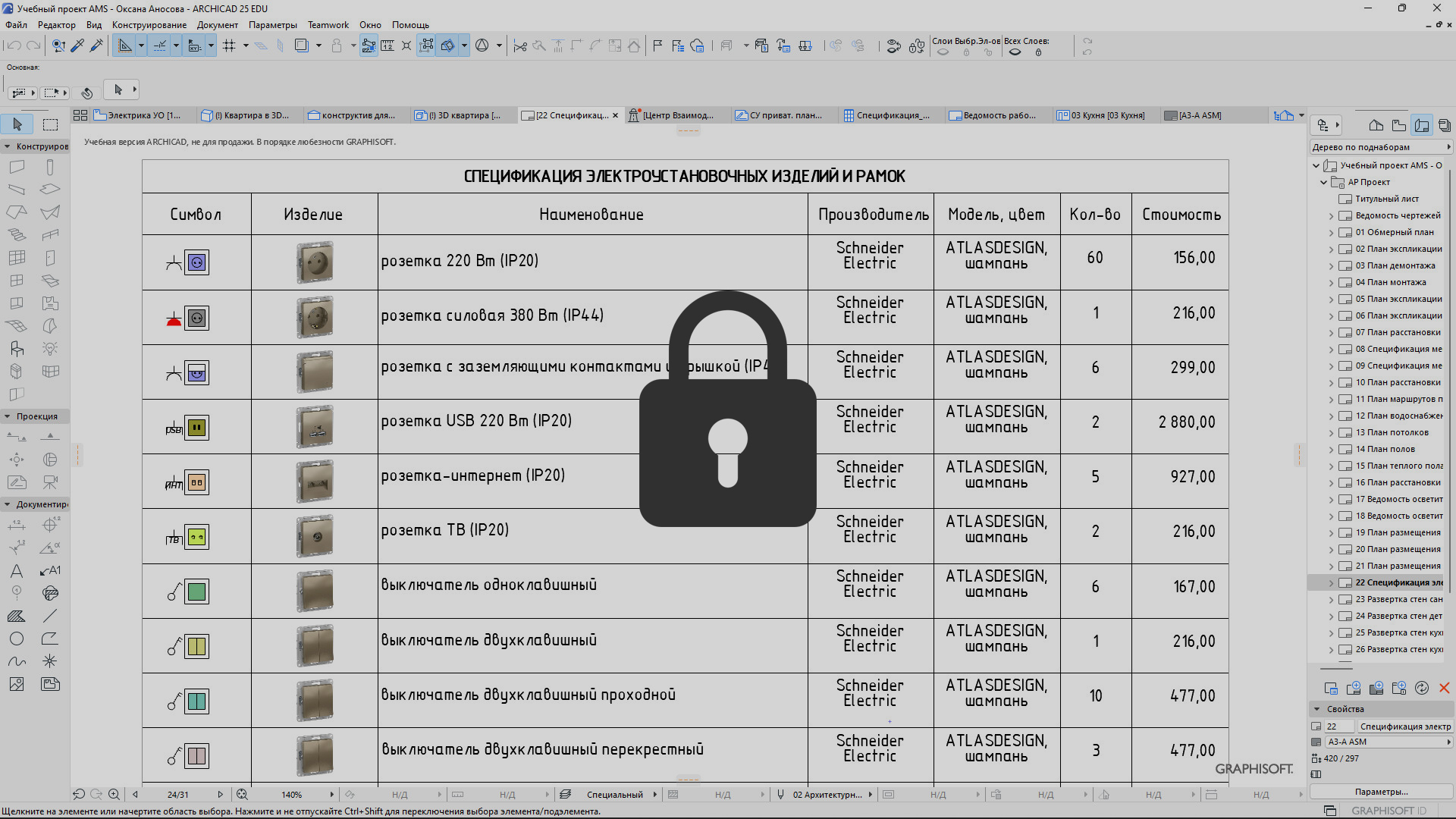The height and width of the screenshot is (819, 1456).
Task: Select the Wall tool in toolbox
Action: (x=17, y=167)
